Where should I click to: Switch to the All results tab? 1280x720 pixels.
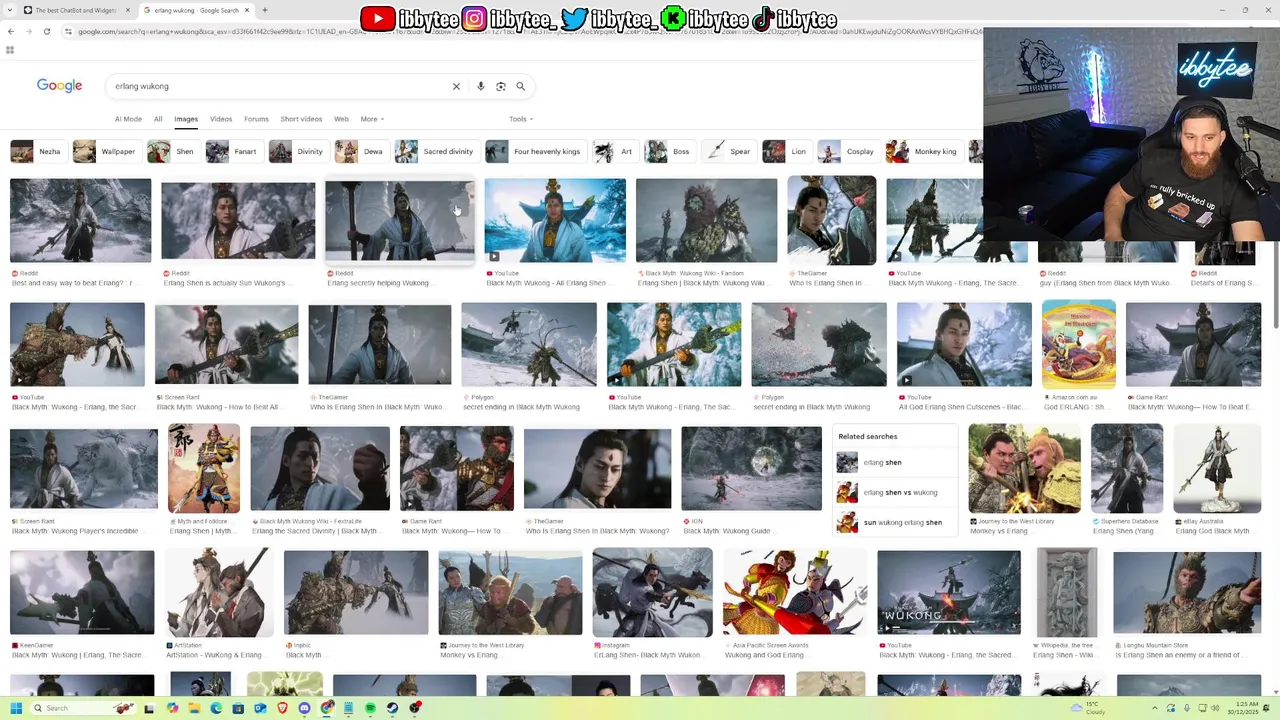(x=158, y=119)
